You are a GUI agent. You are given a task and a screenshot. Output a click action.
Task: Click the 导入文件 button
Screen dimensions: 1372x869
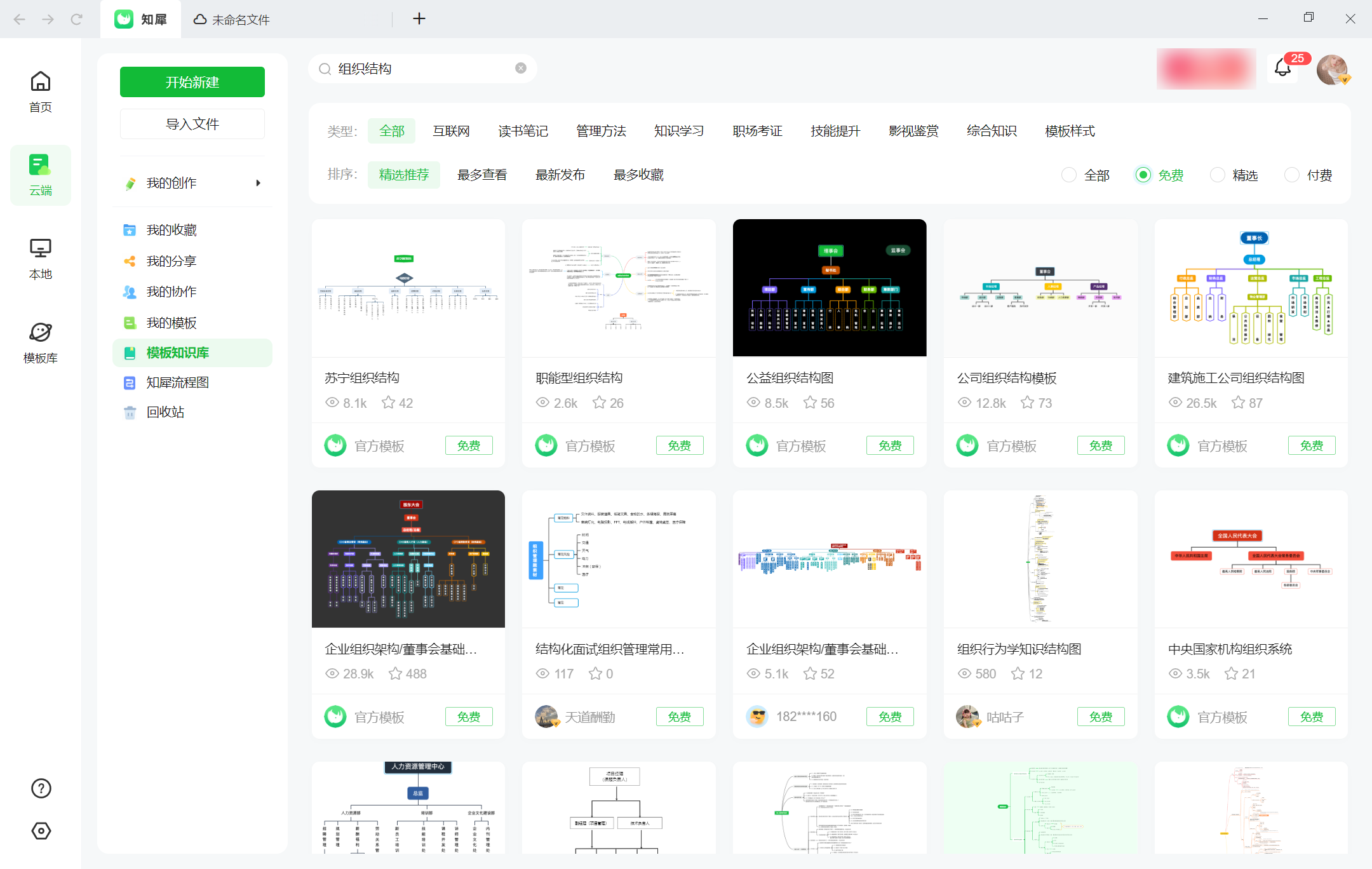tap(192, 124)
